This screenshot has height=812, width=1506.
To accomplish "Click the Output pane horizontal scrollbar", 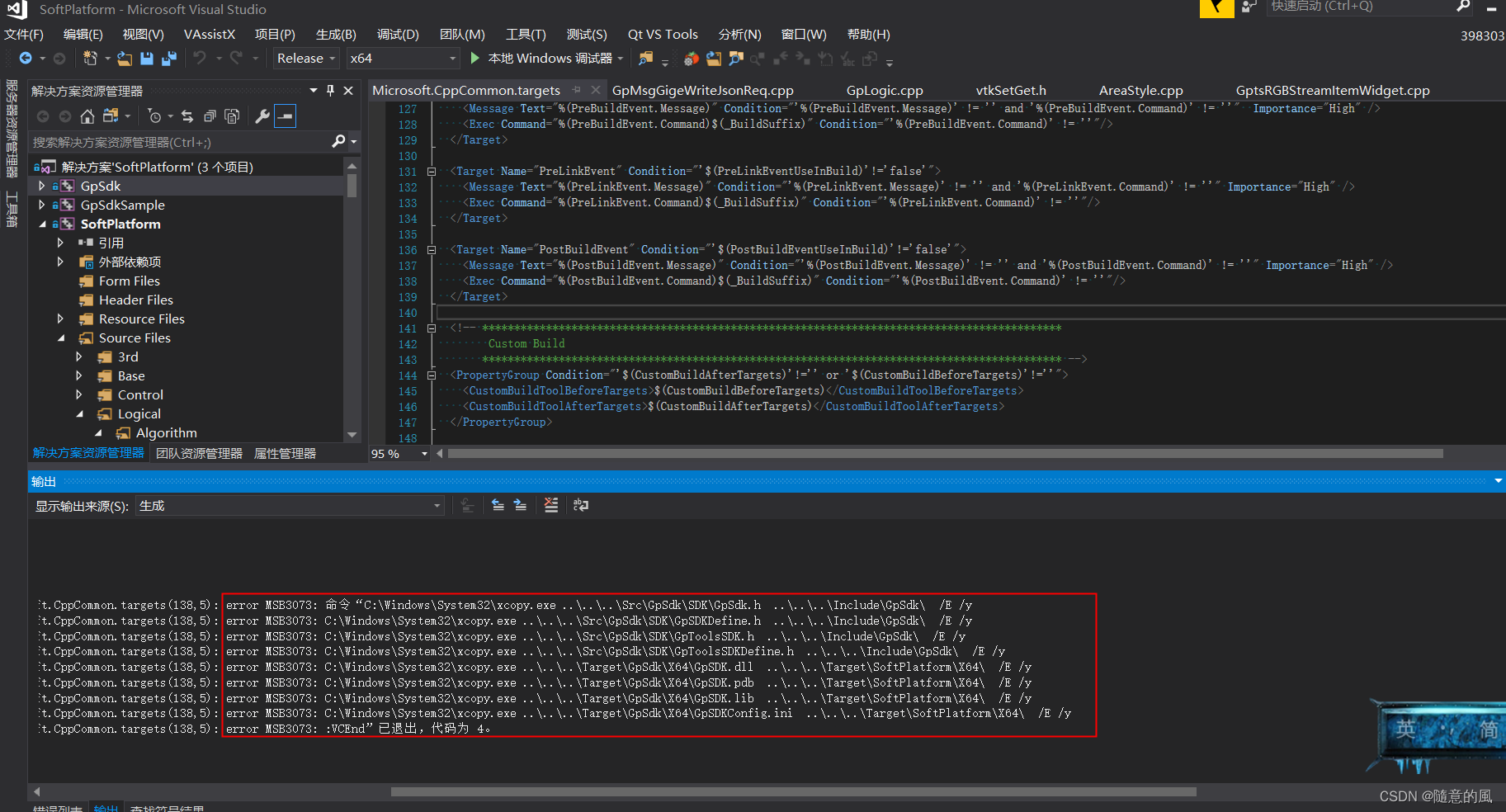I will tap(793, 791).
